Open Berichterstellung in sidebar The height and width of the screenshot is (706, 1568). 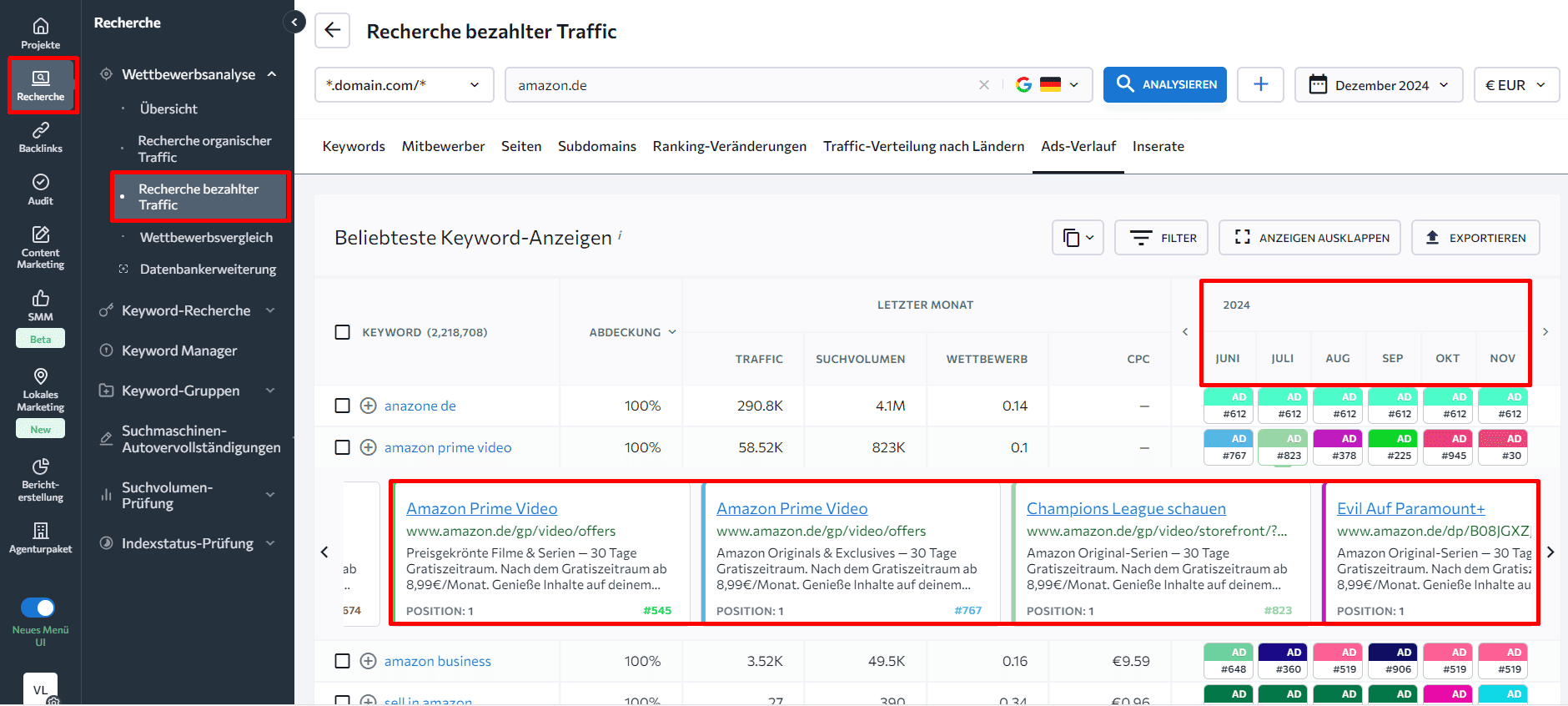point(40,480)
